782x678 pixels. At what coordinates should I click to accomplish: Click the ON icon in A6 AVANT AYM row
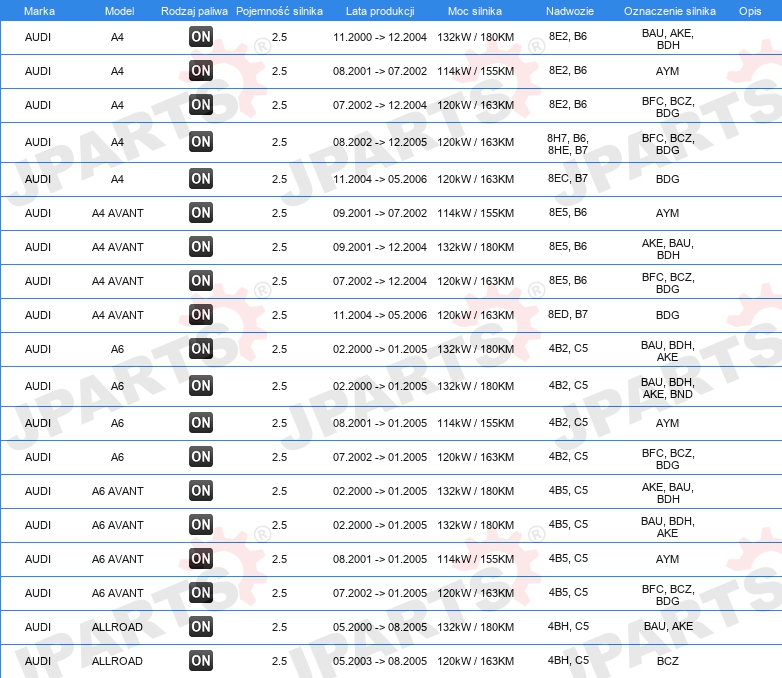pyautogui.click(x=201, y=558)
